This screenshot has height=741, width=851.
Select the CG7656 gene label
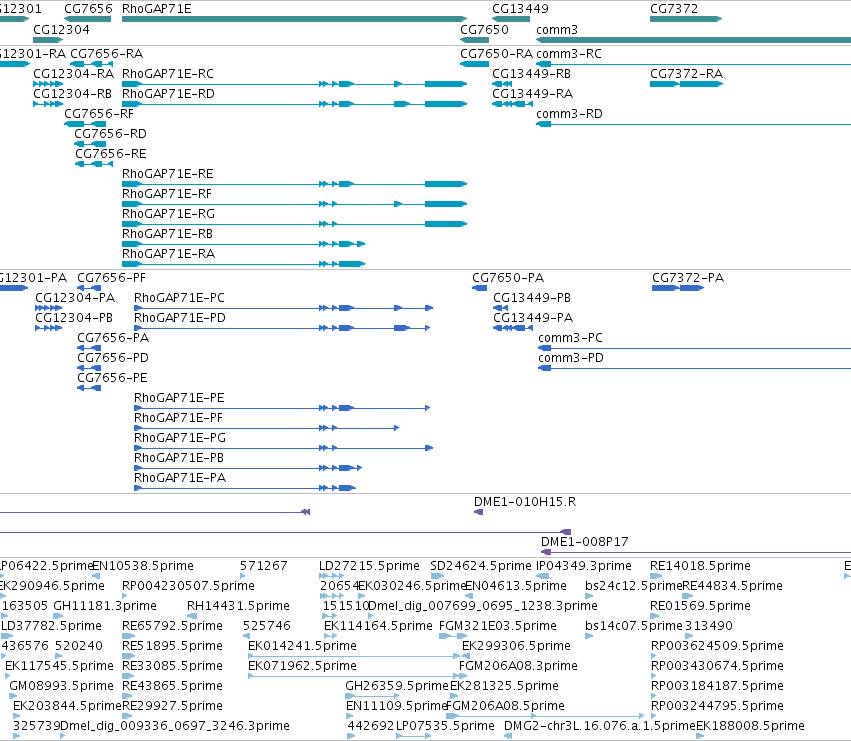(x=88, y=9)
